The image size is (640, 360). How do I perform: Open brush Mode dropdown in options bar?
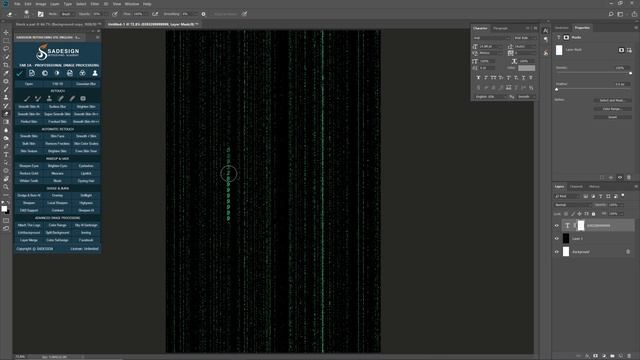click(68, 14)
